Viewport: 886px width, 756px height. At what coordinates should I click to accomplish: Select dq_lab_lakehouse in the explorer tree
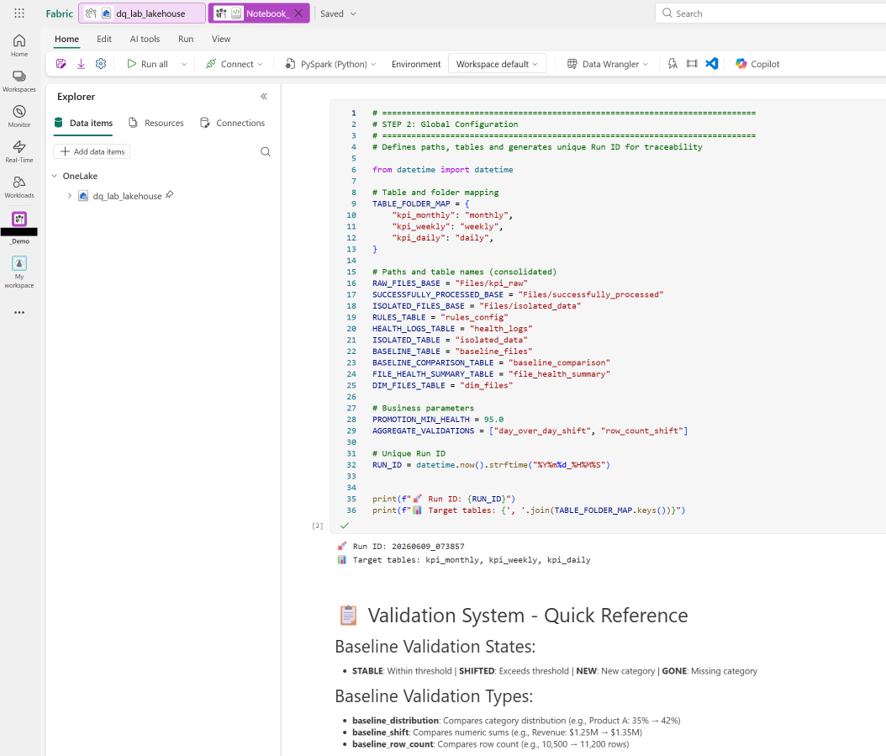tap(127, 196)
